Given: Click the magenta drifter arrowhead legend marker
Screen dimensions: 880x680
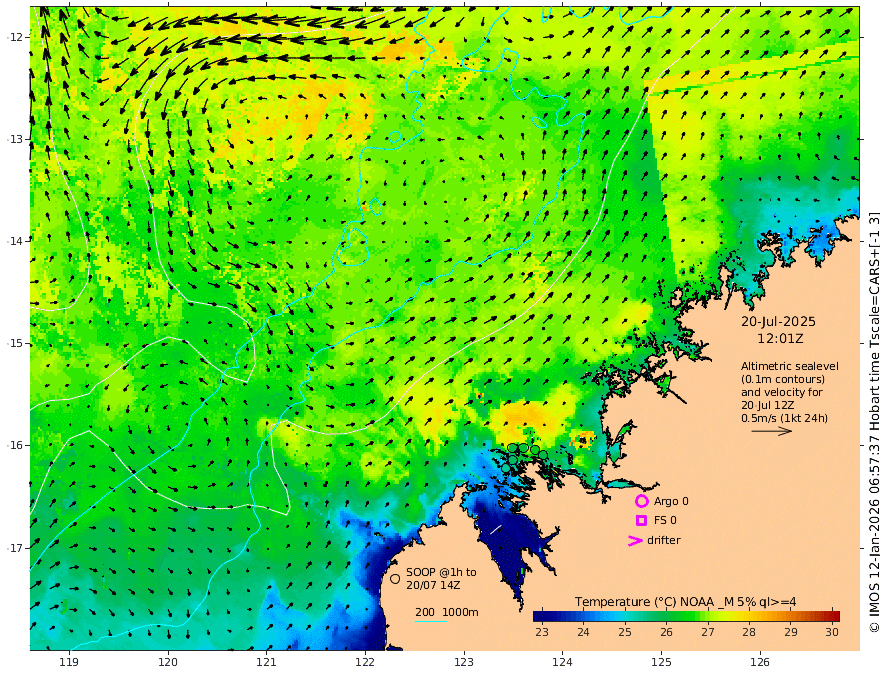Looking at the screenshot, I should pyautogui.click(x=635, y=540).
